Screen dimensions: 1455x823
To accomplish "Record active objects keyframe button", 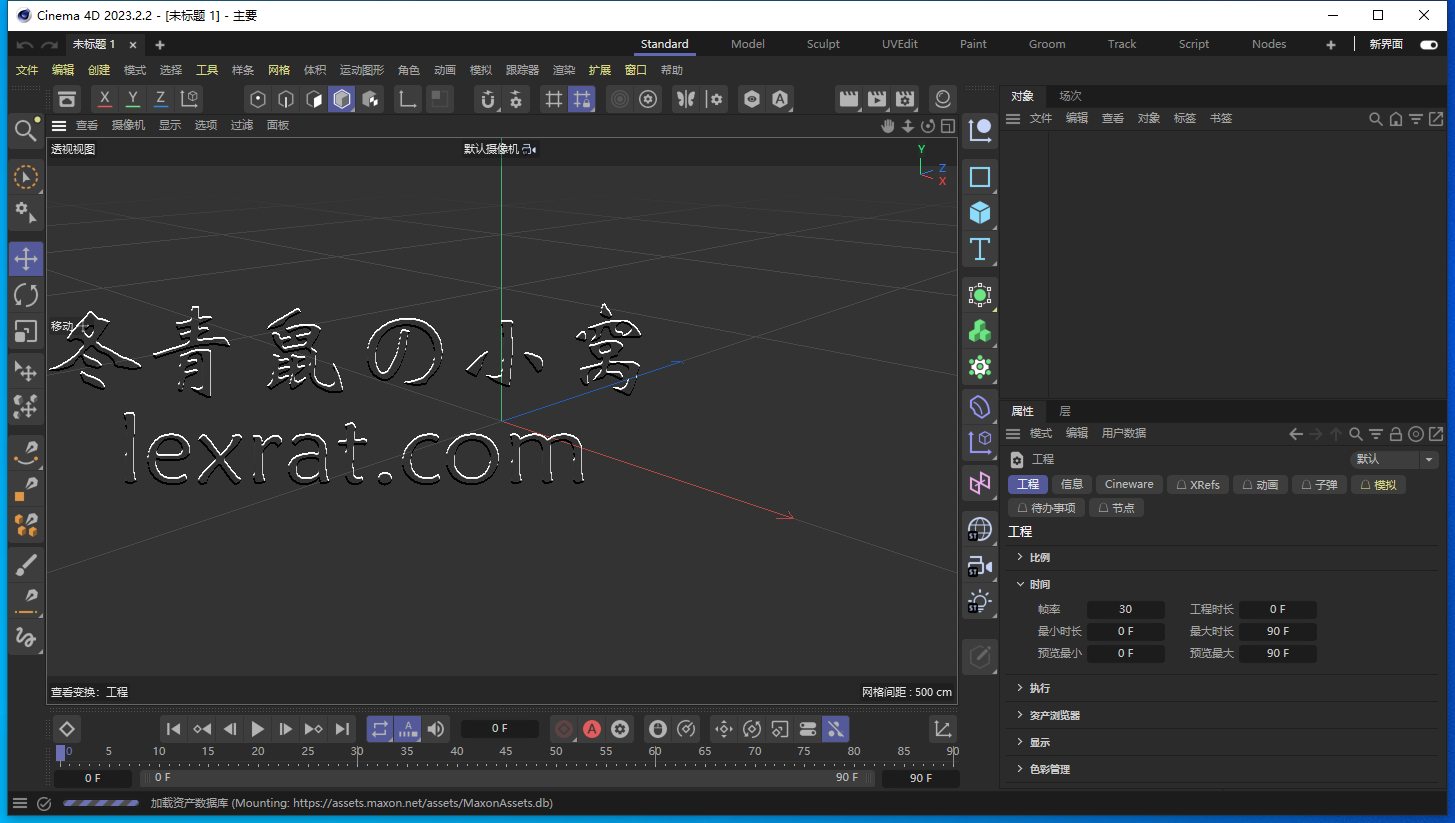I will coord(564,729).
